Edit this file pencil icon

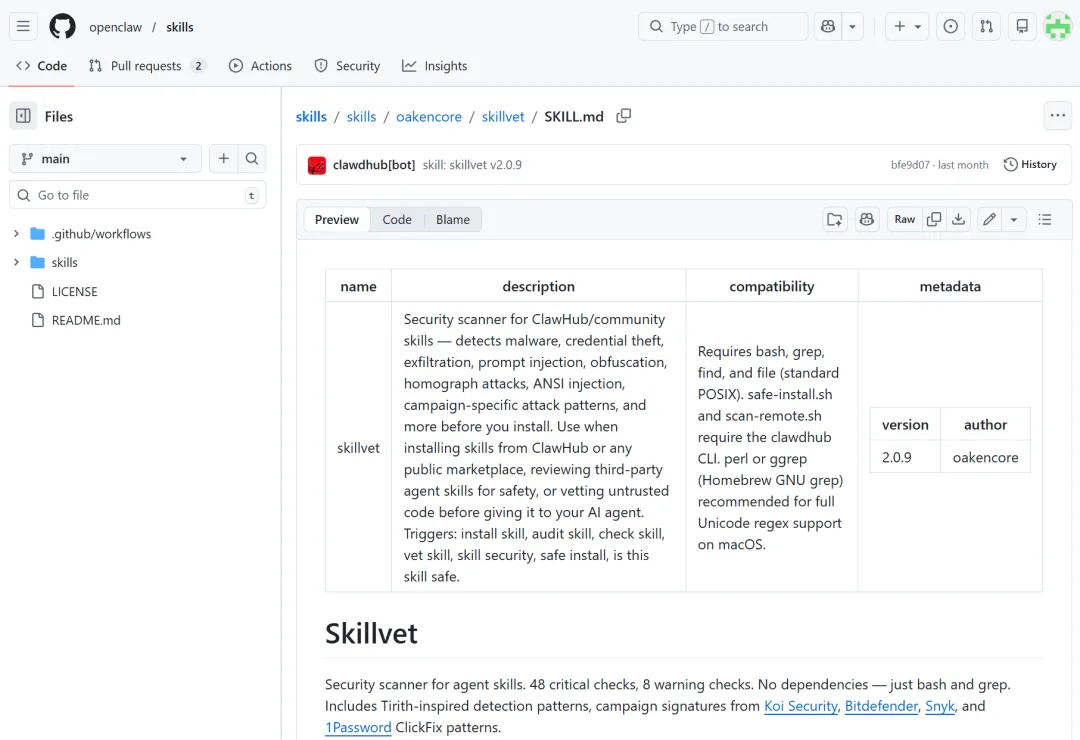[x=989, y=220]
